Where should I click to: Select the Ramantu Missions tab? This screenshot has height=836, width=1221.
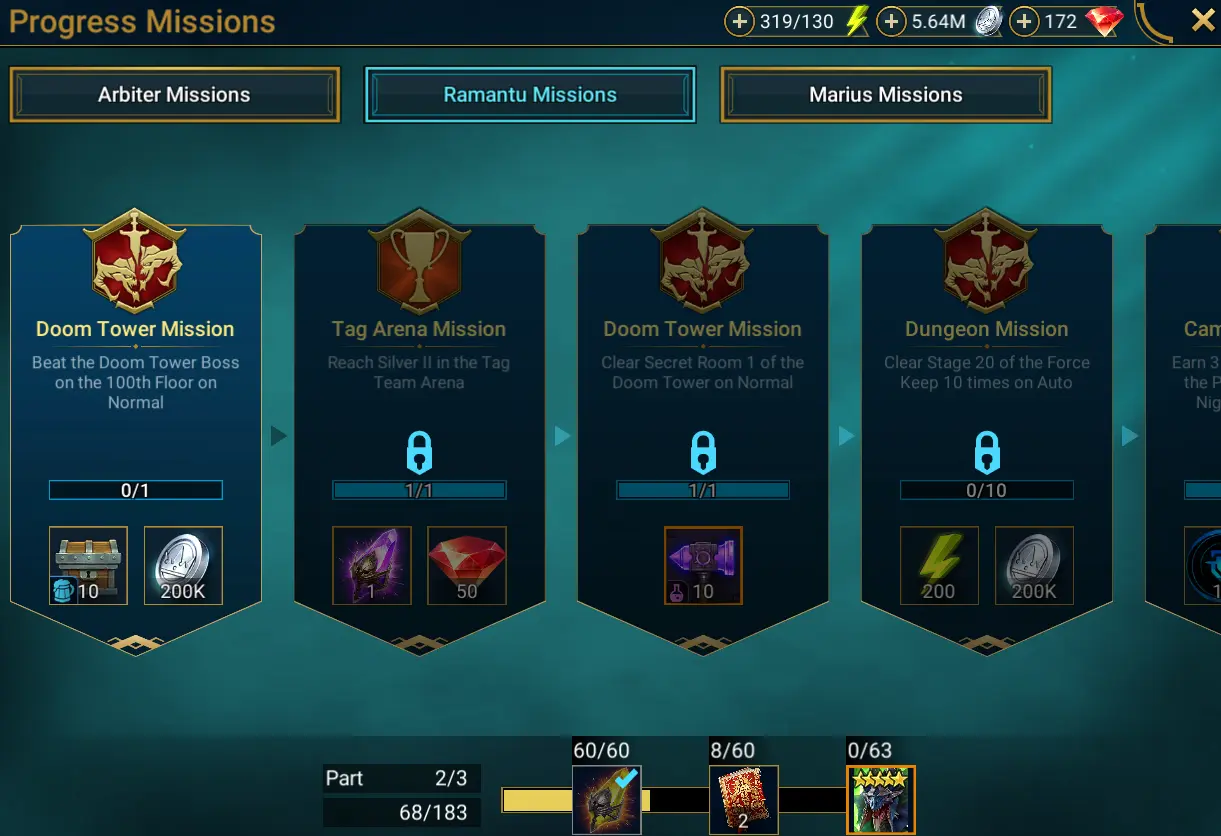pos(530,95)
